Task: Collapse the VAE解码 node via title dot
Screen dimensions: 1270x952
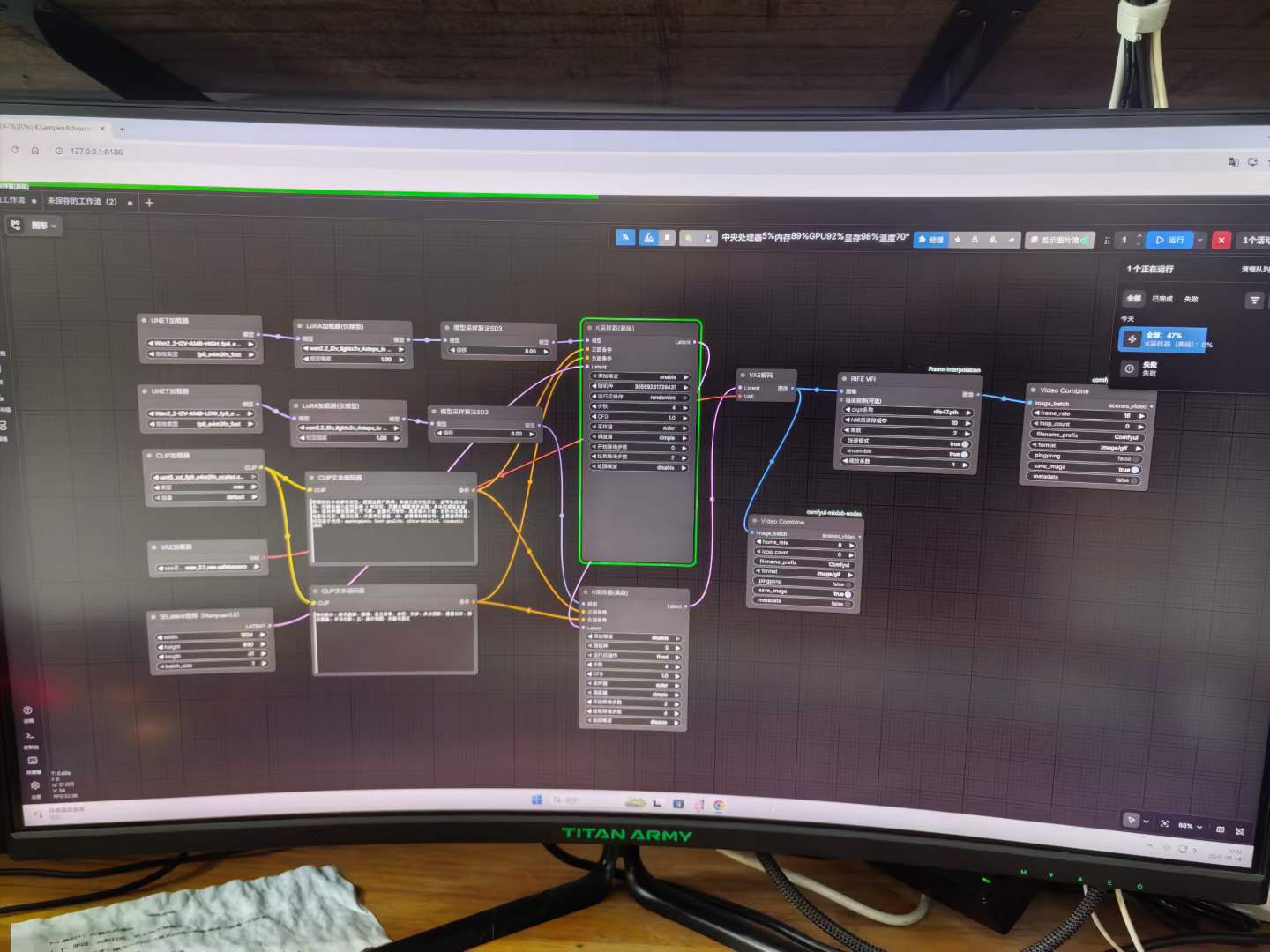Action: [x=743, y=376]
